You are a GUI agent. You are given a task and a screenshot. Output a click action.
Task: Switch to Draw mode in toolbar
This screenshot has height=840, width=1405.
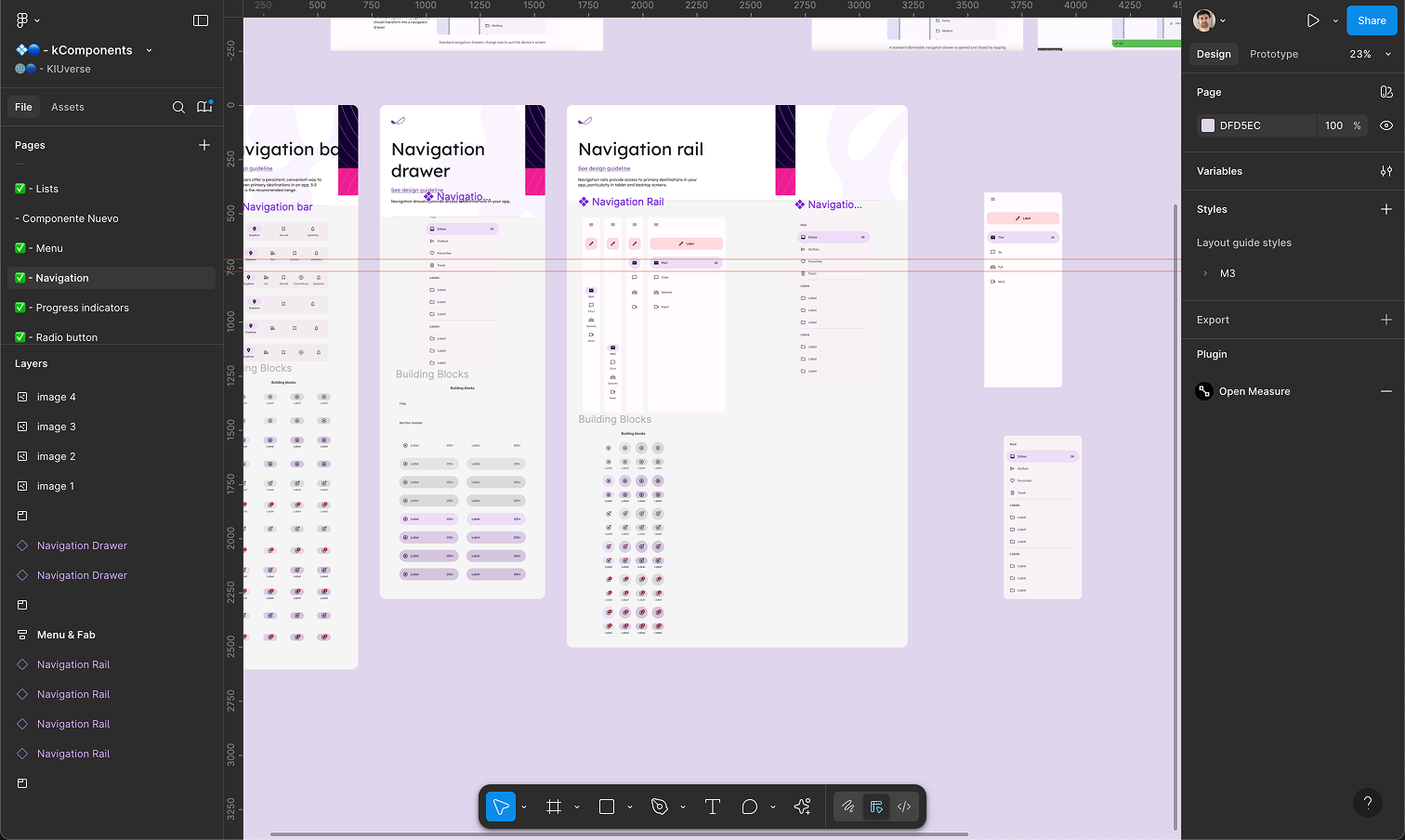tap(848, 807)
